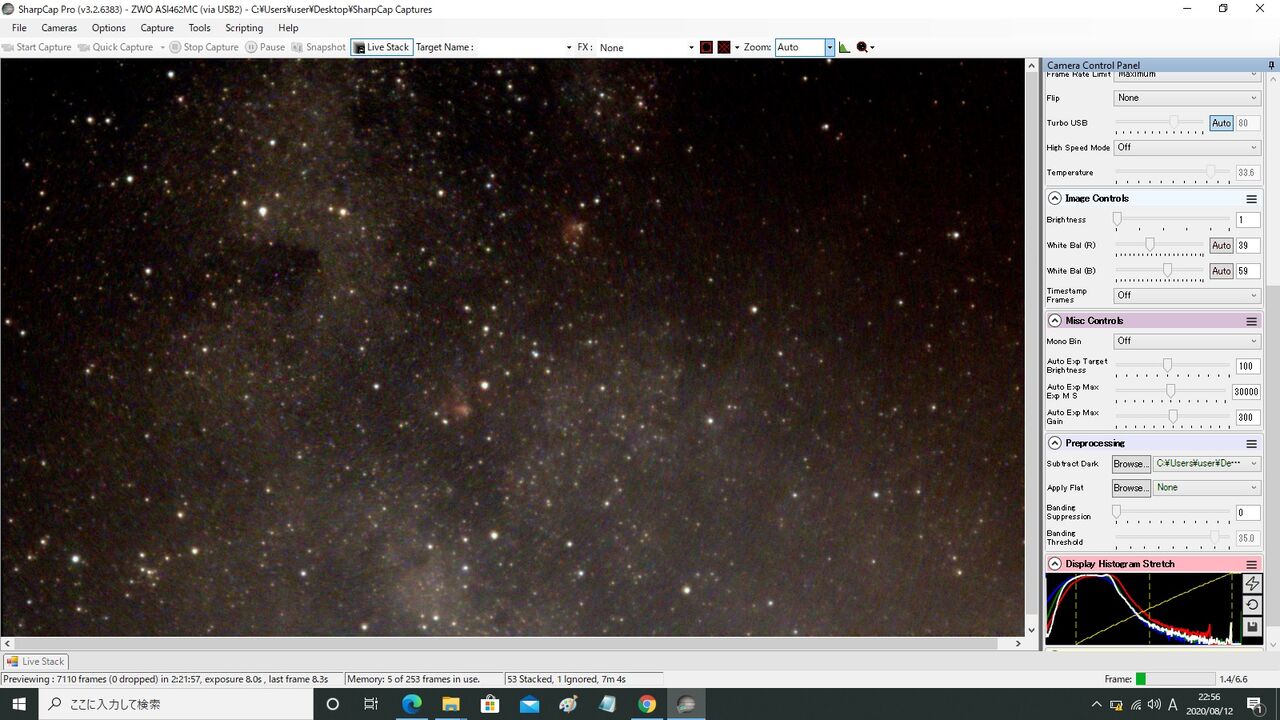Screen dimensions: 1280x720
Task: Toggle the Turbo USB Auto button
Action: click(x=1221, y=123)
